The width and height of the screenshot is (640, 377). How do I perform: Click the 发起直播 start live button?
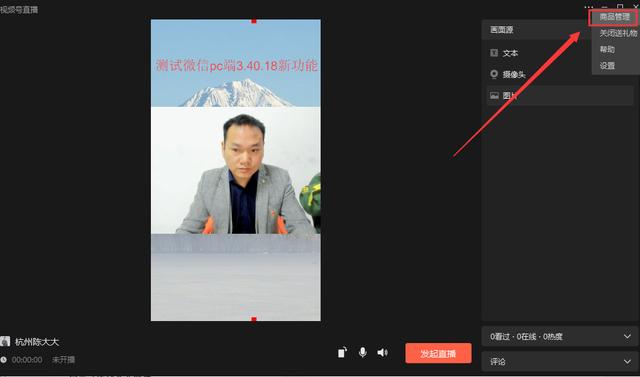[x=438, y=353]
